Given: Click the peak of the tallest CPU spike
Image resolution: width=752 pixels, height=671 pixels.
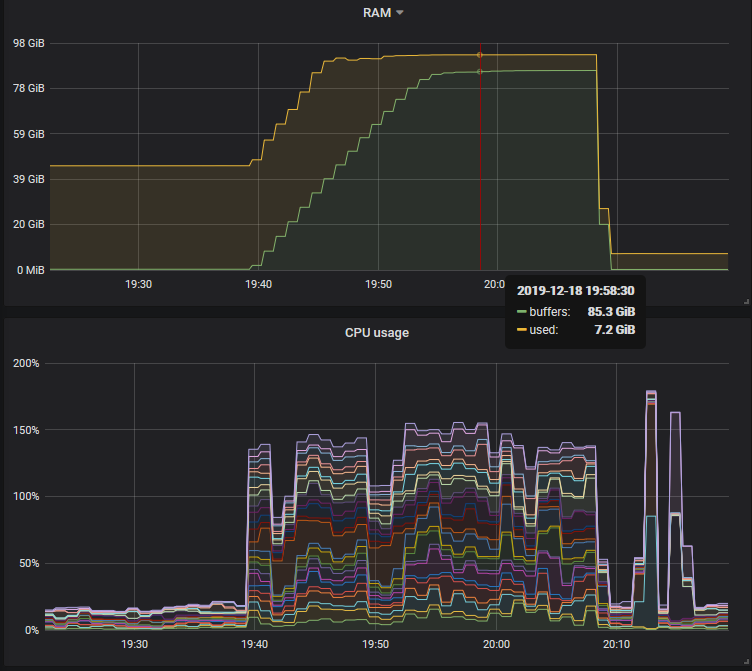Looking at the screenshot, I should (651, 392).
